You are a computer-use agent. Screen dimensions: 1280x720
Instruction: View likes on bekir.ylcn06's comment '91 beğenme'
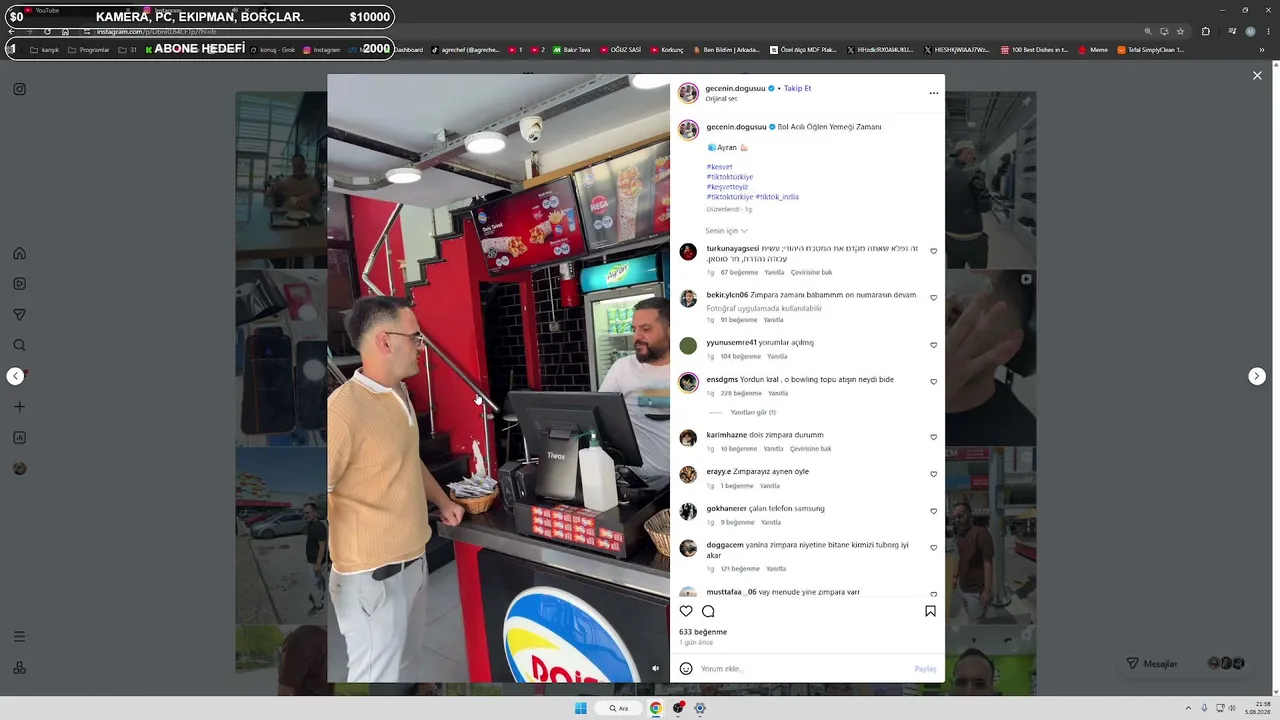(x=739, y=320)
